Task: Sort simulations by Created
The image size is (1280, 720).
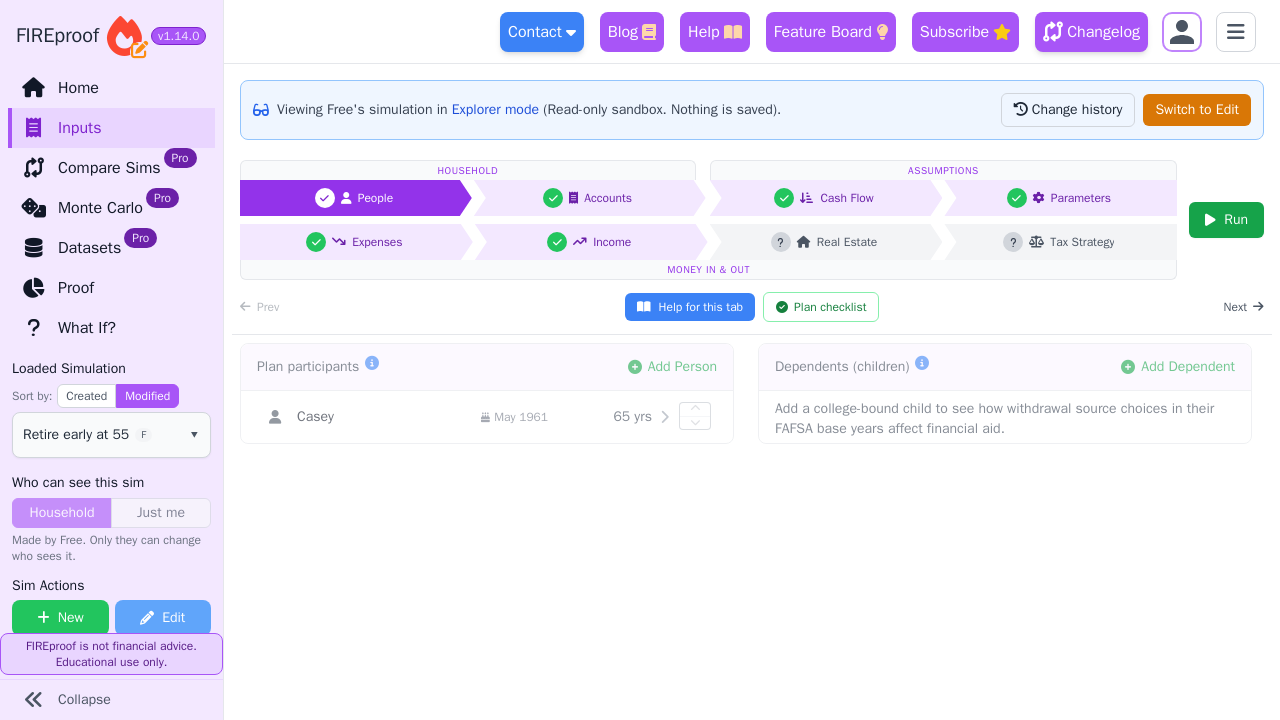Action: (86, 396)
